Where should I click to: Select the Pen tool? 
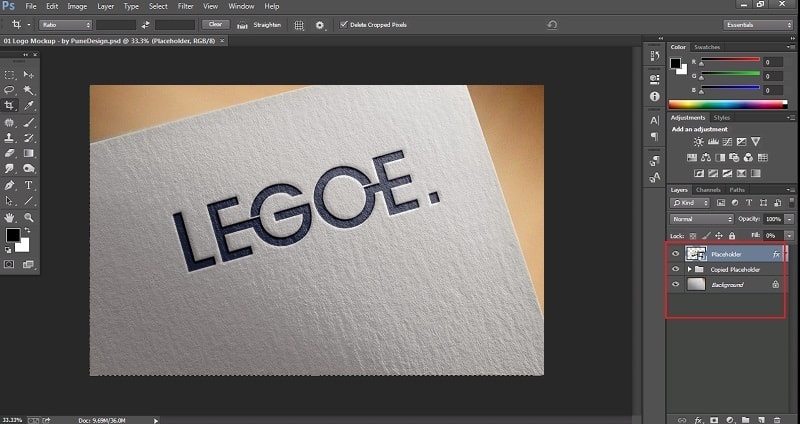click(10, 185)
